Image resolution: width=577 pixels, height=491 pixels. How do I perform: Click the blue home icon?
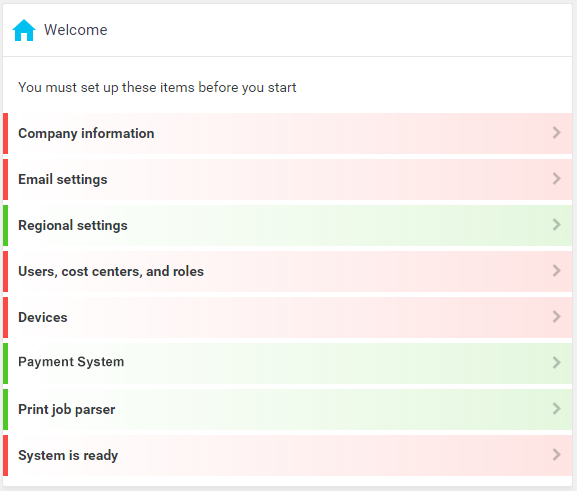tap(24, 30)
